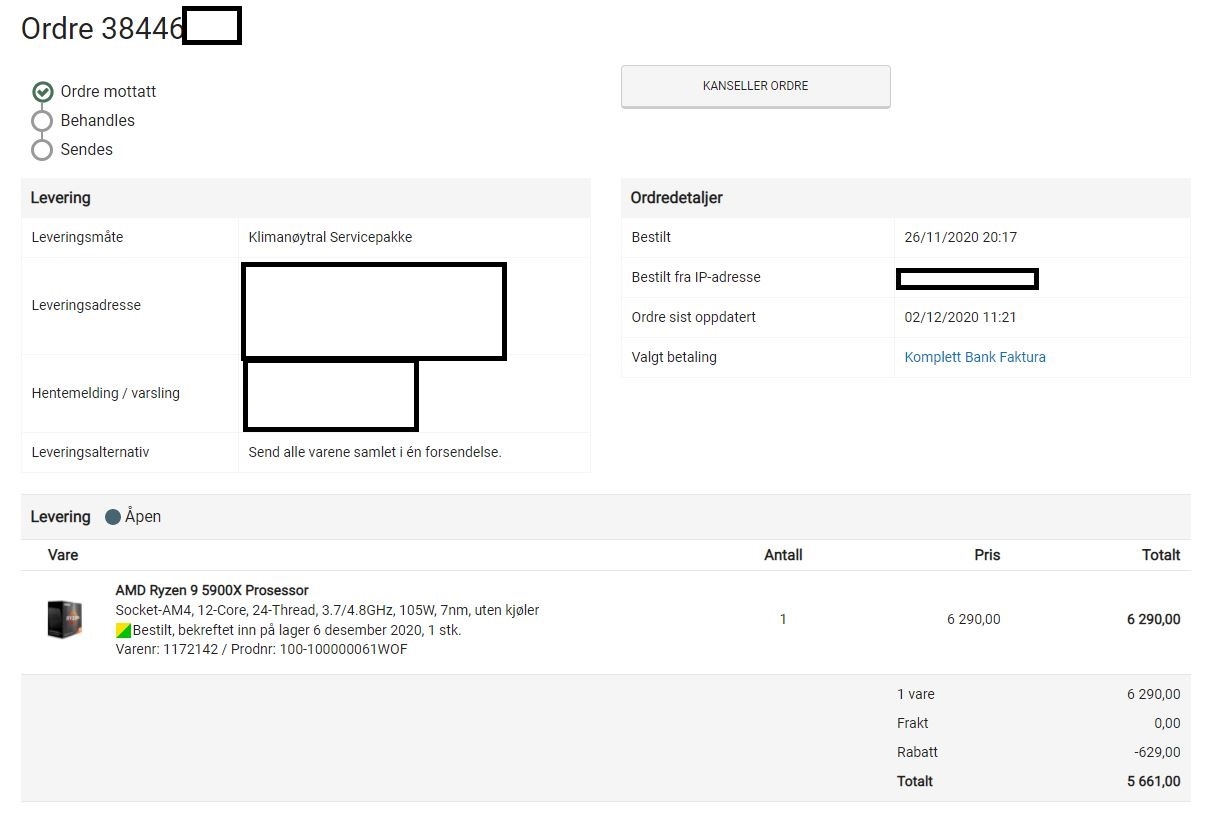Click the Varenr 1172142 product number line
Screen dimensions: 1231x830
[x=262, y=649]
